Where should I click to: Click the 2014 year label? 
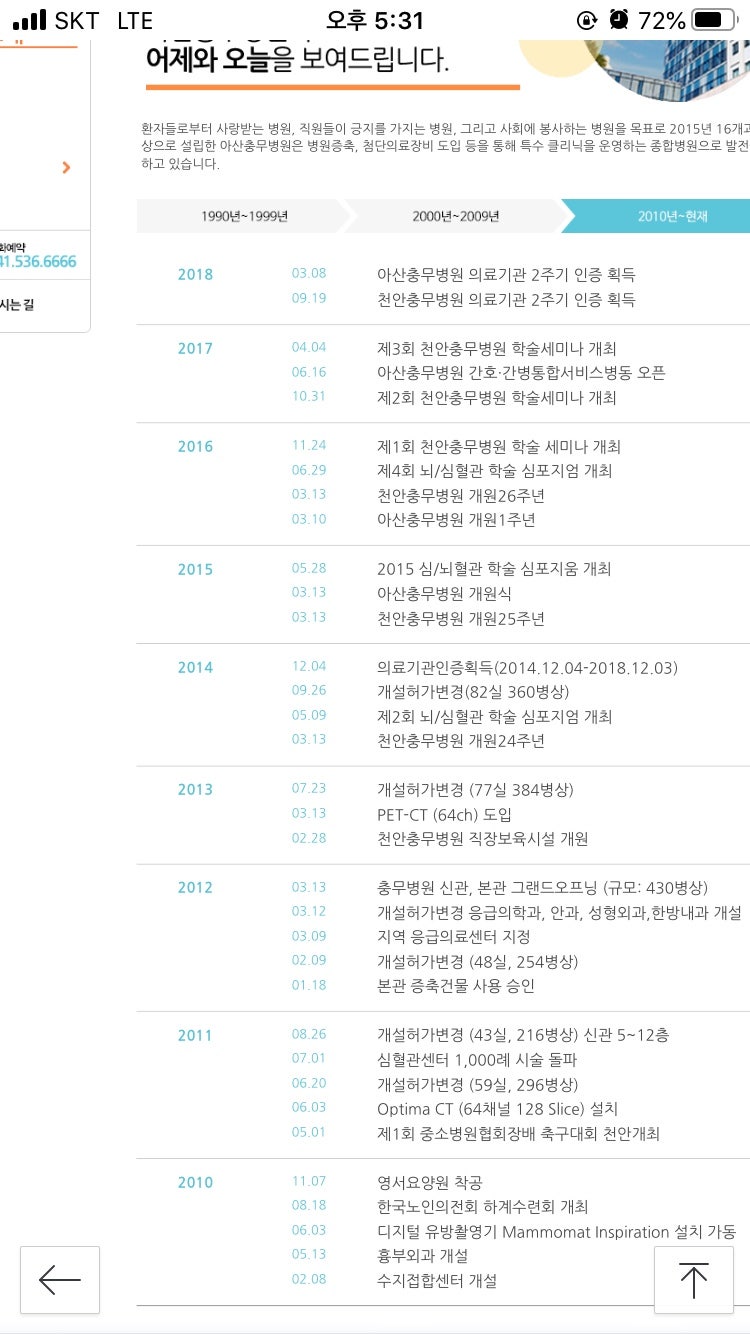point(195,668)
